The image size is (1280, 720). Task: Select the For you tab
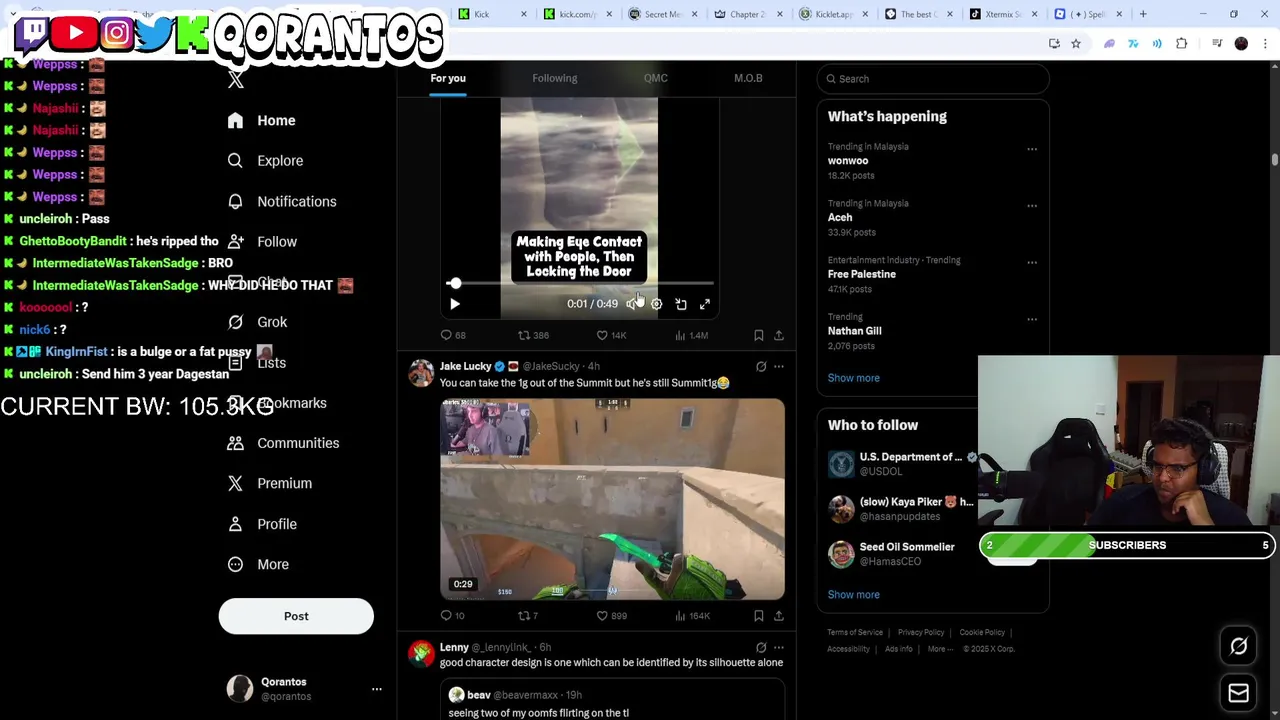tap(448, 78)
